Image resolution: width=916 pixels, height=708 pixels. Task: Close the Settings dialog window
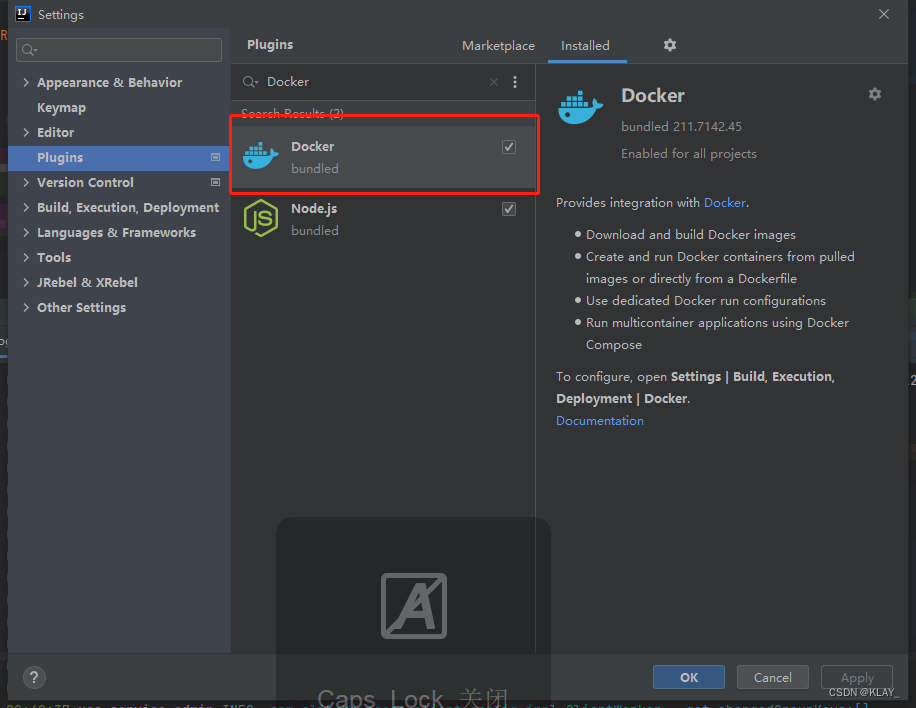click(x=884, y=14)
